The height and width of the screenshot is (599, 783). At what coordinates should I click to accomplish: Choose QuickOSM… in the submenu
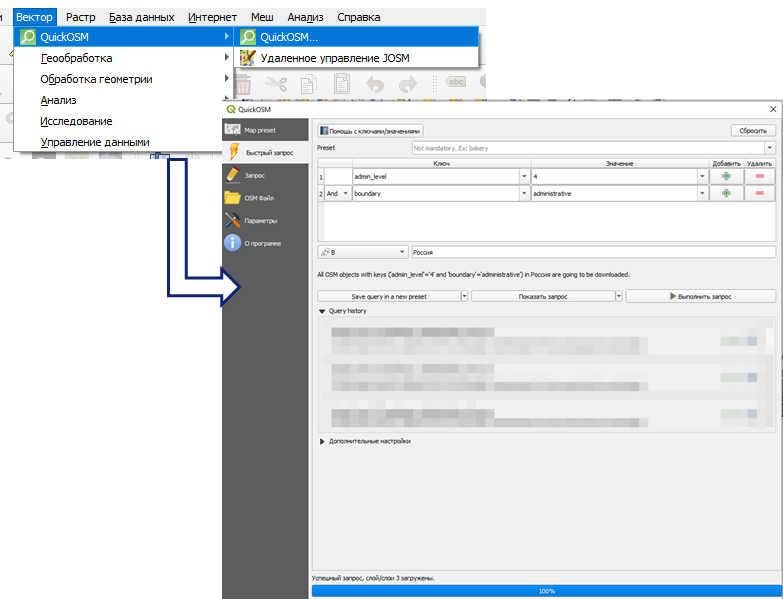click(x=356, y=37)
